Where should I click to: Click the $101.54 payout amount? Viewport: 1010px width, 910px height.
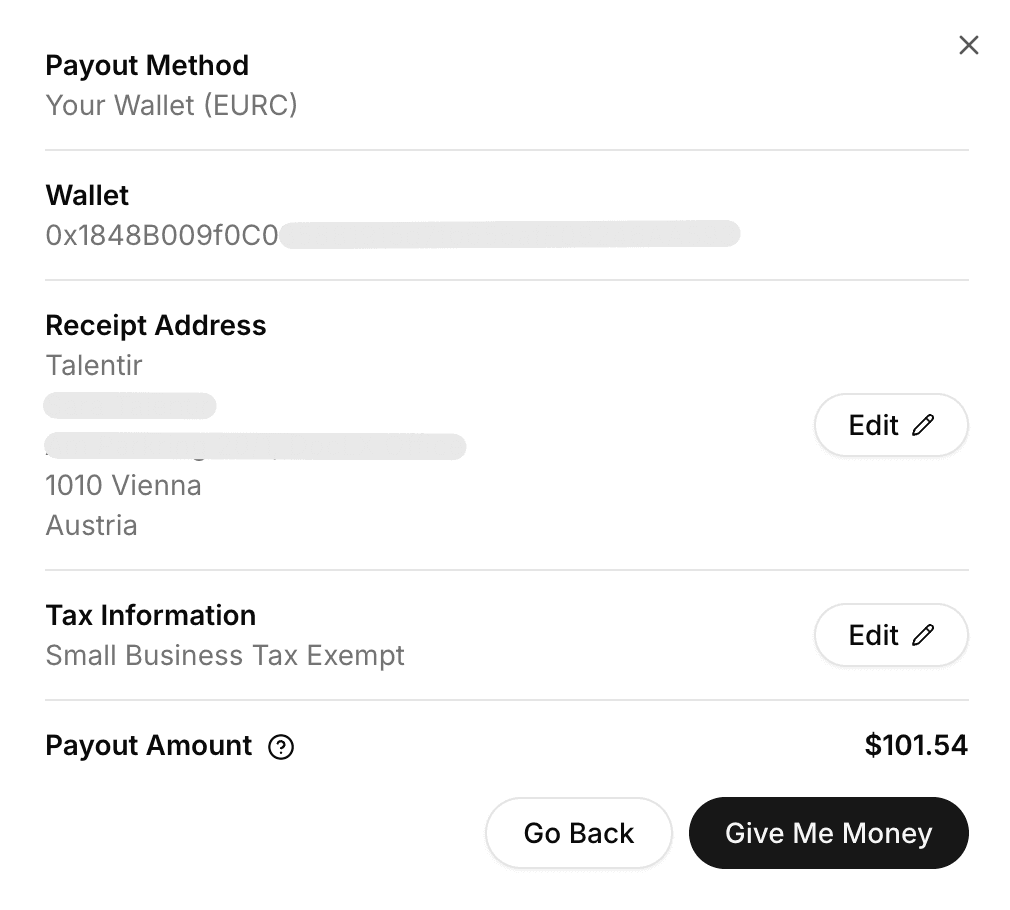click(x=915, y=745)
